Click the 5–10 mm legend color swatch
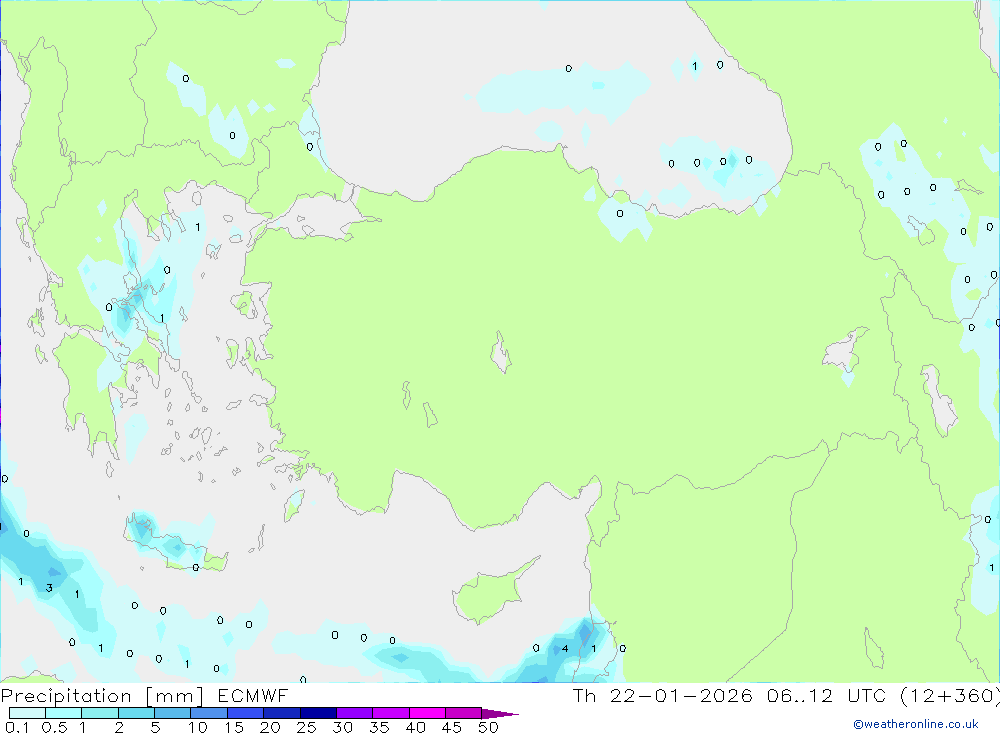This screenshot has height=733, width=1000. pos(173,713)
